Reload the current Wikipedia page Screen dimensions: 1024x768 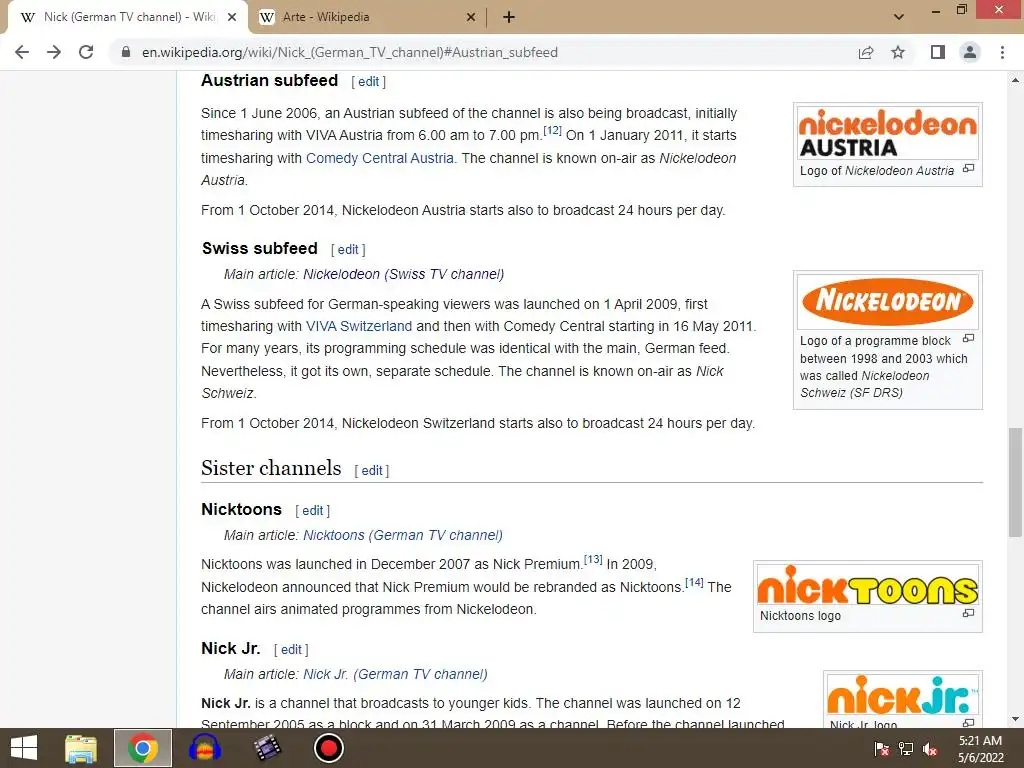(86, 52)
